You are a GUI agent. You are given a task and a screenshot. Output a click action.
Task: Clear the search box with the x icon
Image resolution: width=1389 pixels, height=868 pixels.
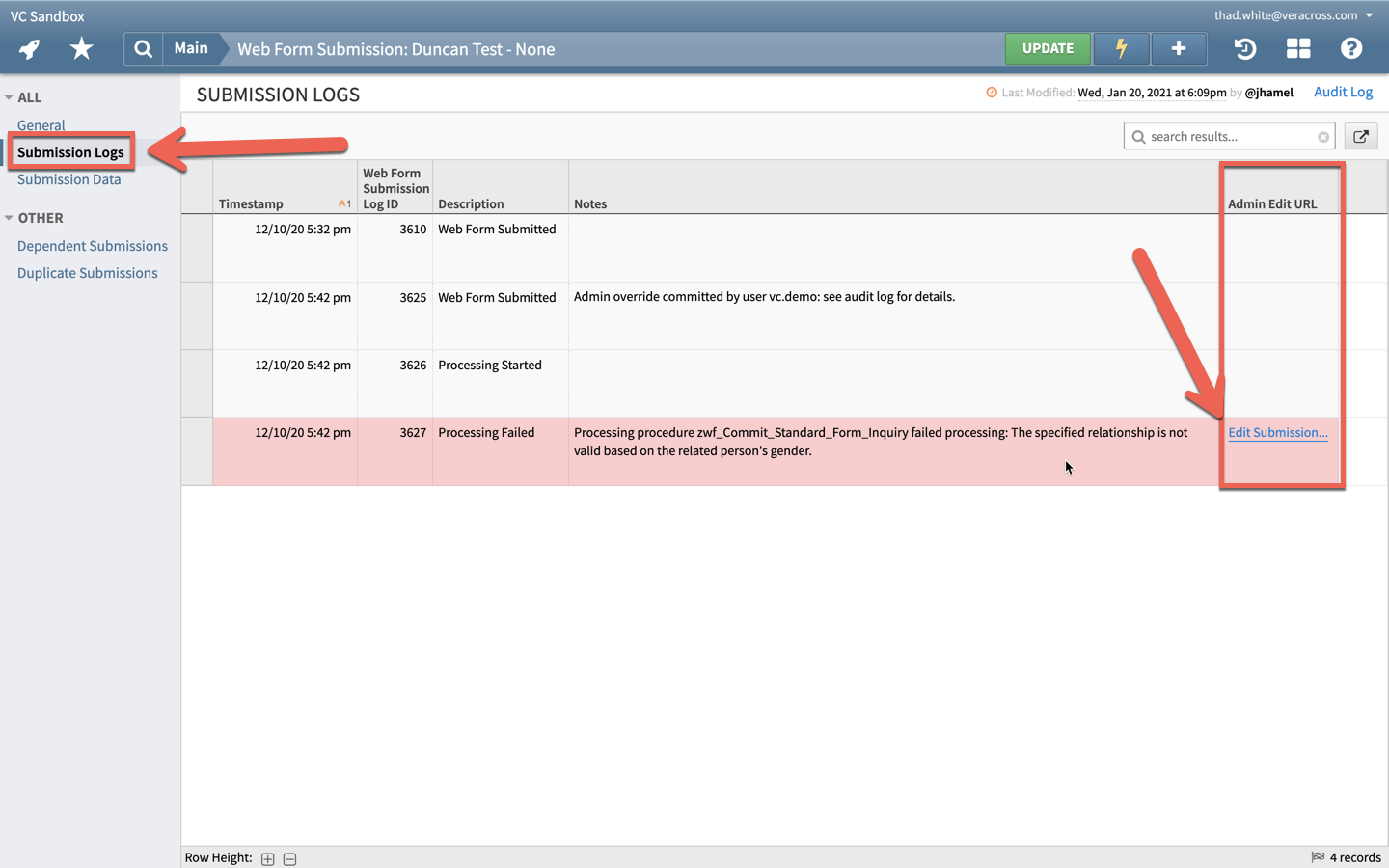pyautogui.click(x=1323, y=136)
